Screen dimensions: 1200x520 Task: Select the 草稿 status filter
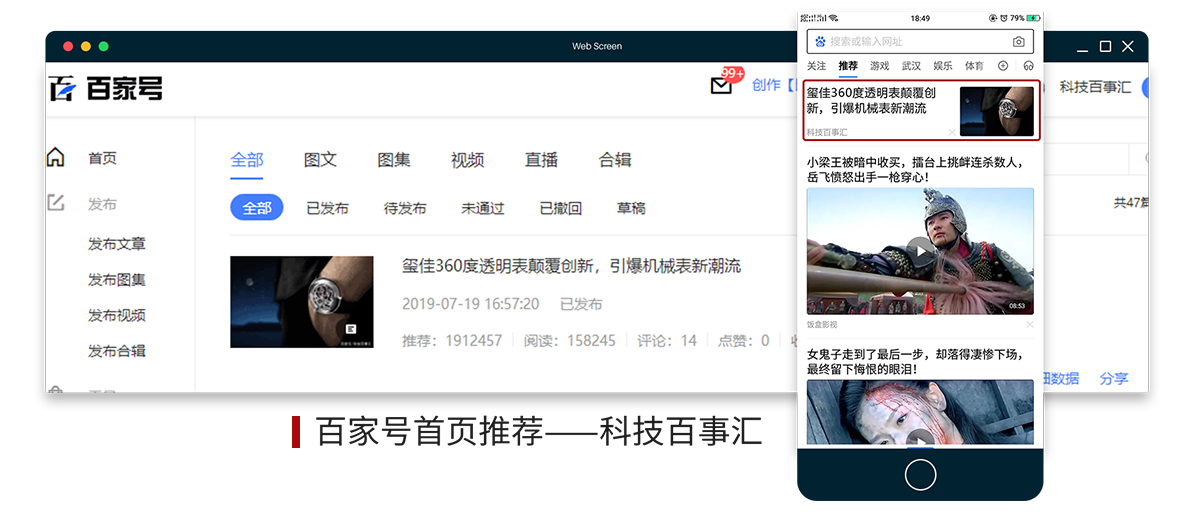click(x=631, y=208)
